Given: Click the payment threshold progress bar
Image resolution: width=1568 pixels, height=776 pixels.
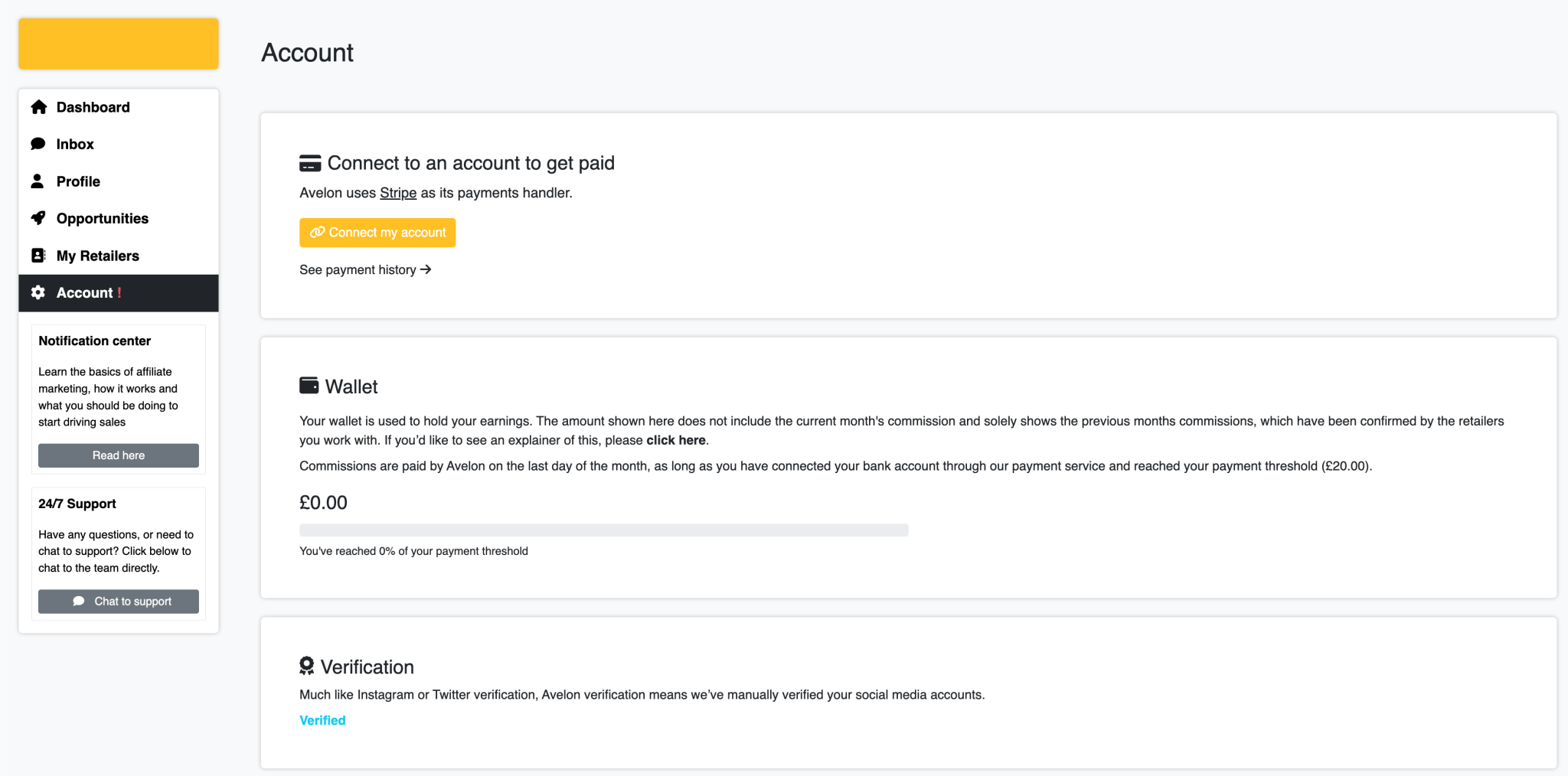Looking at the screenshot, I should click(x=603, y=530).
